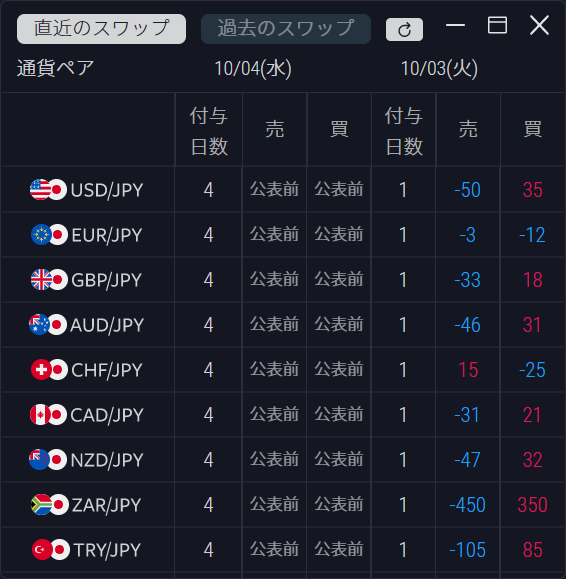Select the TRY/JPY currency pair row
Viewport: 566px width, 579px height.
point(283,550)
